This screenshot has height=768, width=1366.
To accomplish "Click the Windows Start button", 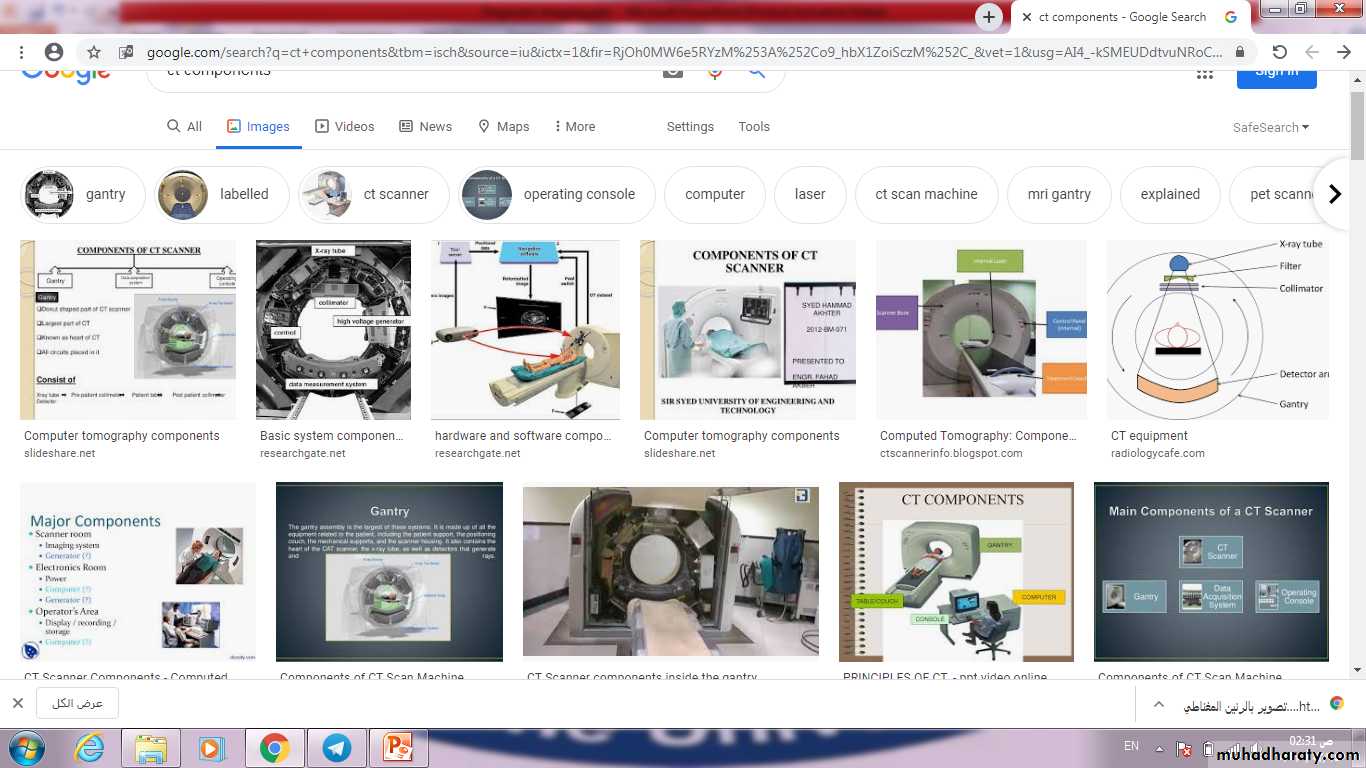I will pos(26,748).
